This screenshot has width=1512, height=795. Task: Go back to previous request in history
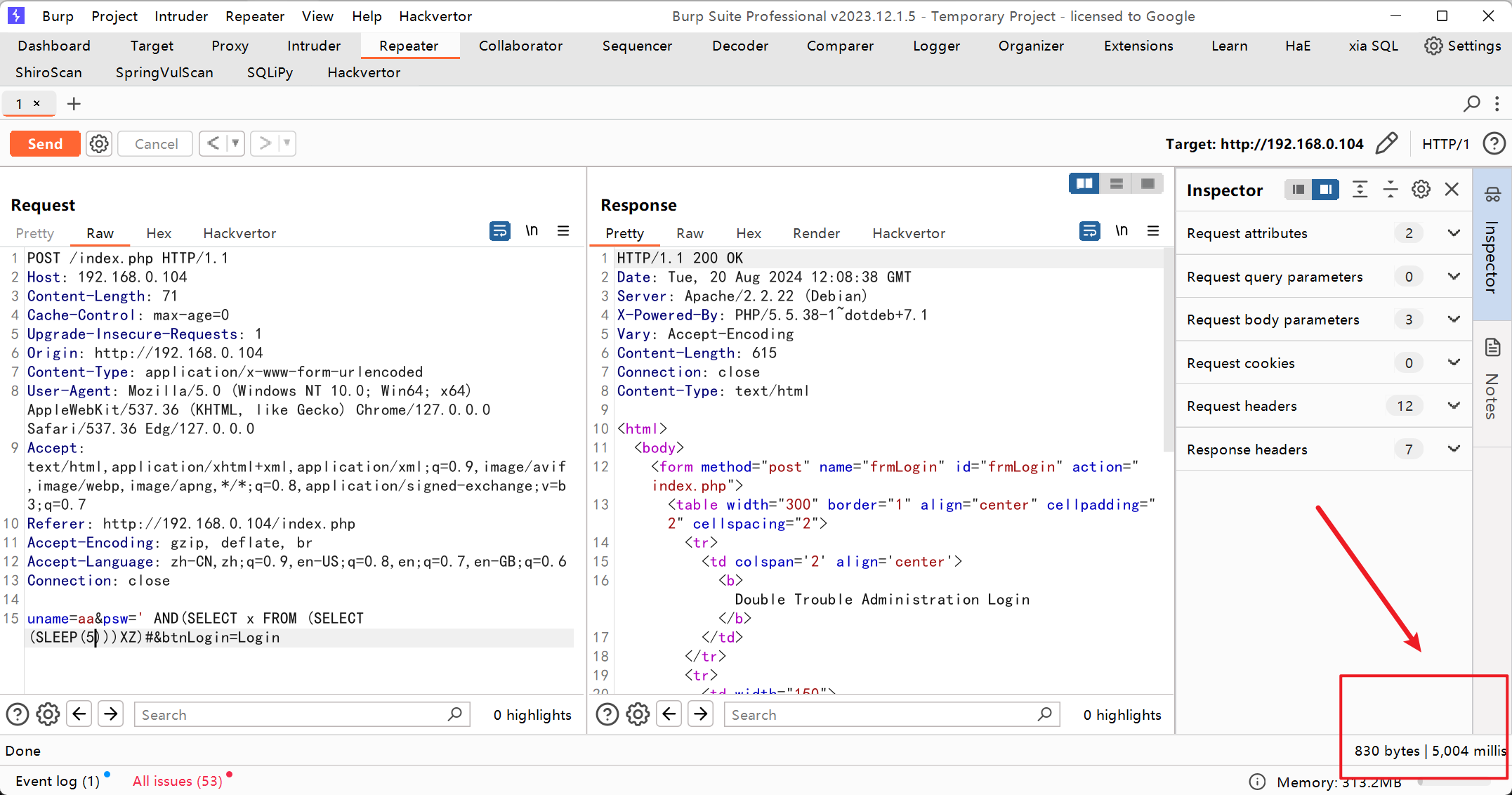coord(213,143)
